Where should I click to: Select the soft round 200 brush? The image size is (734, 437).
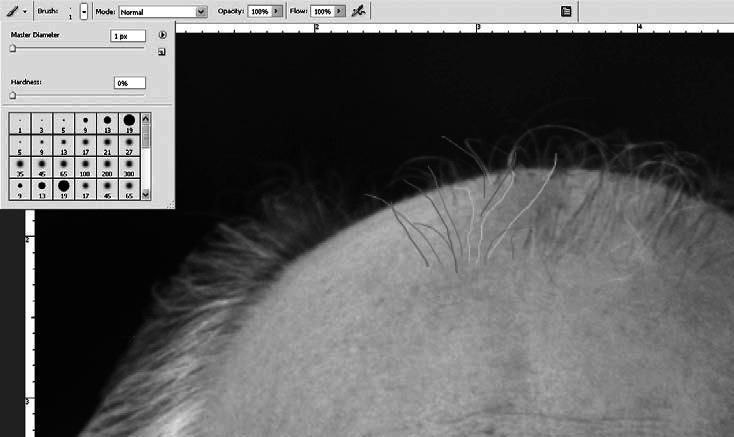107,168
